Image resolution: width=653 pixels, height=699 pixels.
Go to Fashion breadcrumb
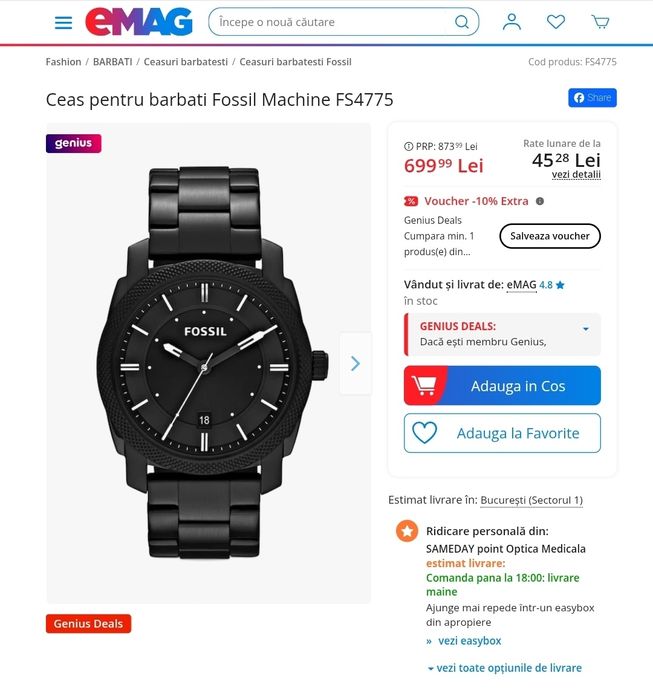point(63,62)
